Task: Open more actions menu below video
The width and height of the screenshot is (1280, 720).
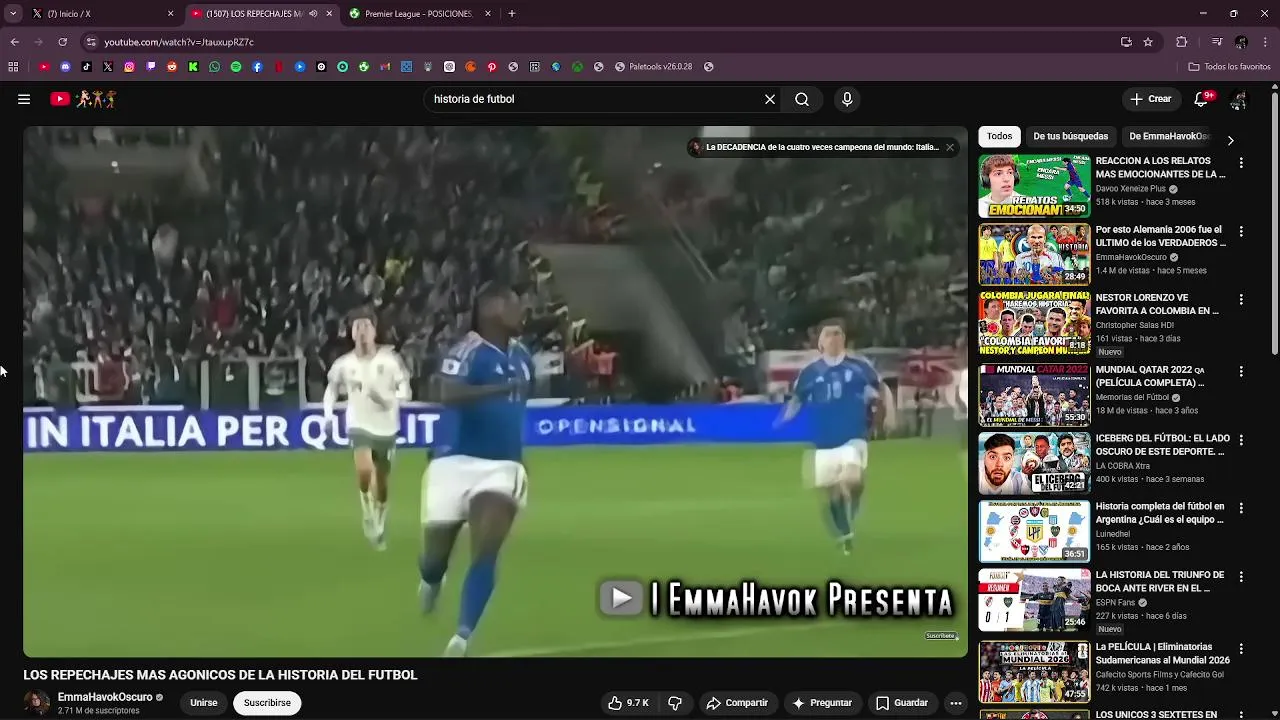Action: coord(956,703)
